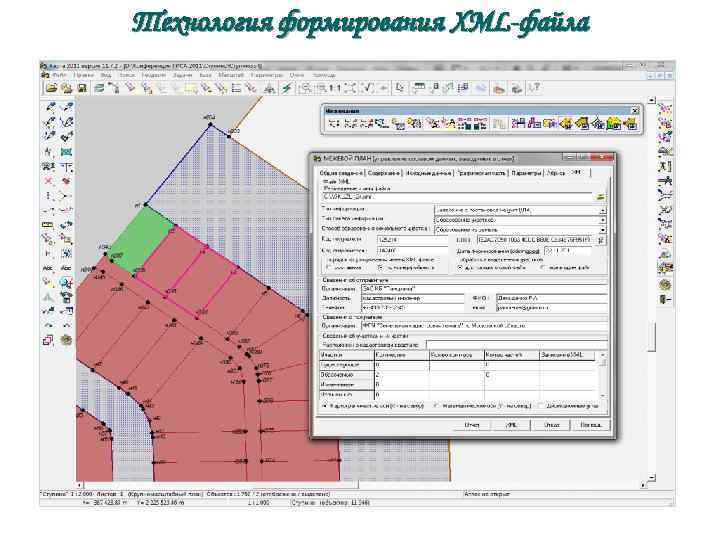The image size is (720, 540).
Task: Select the XML tab in dialog
Action: 576,172
